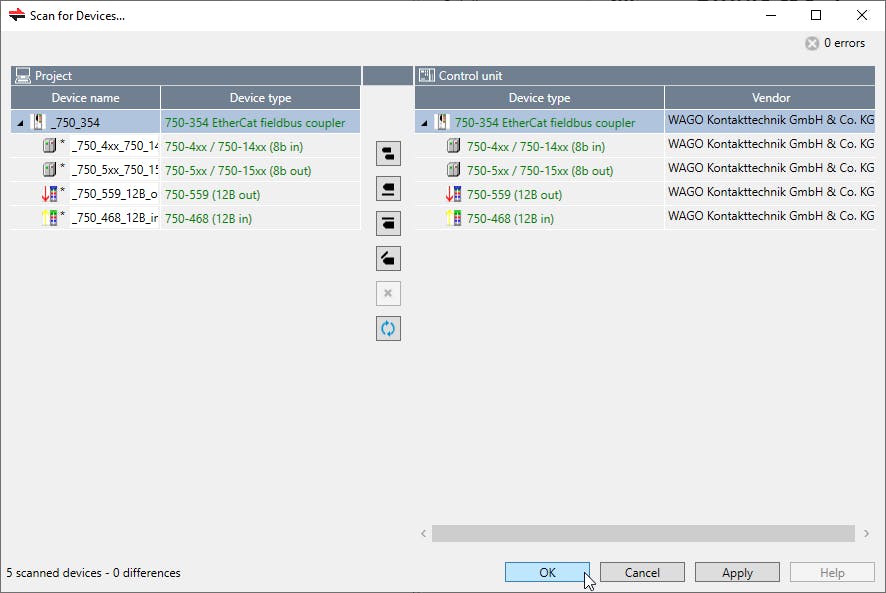This screenshot has height=593, width=886.
Task: Select the _750_468_12B_ir device name
Action: (115, 218)
